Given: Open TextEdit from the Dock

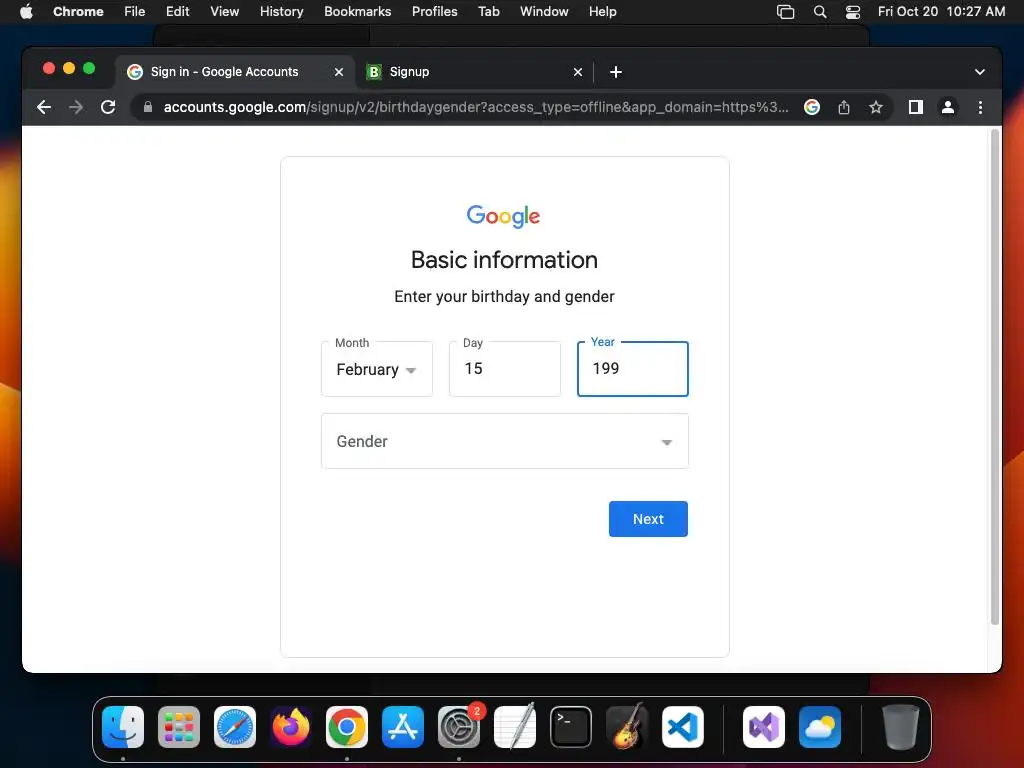Looking at the screenshot, I should point(515,727).
